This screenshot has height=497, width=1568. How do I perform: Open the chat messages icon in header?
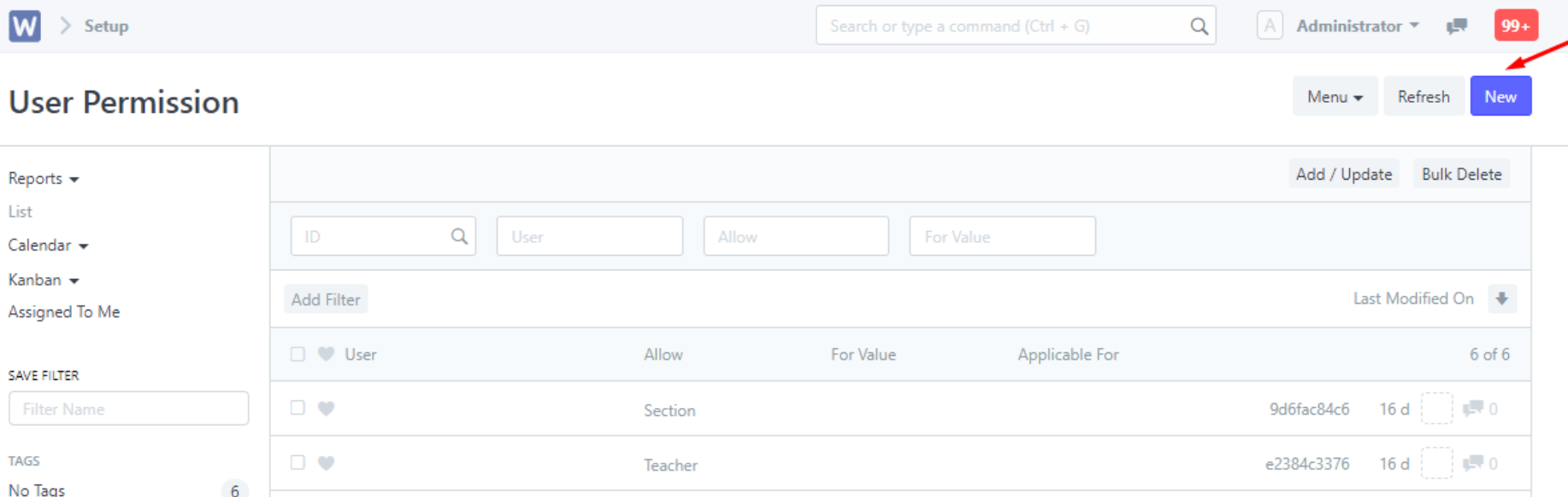point(1457,26)
